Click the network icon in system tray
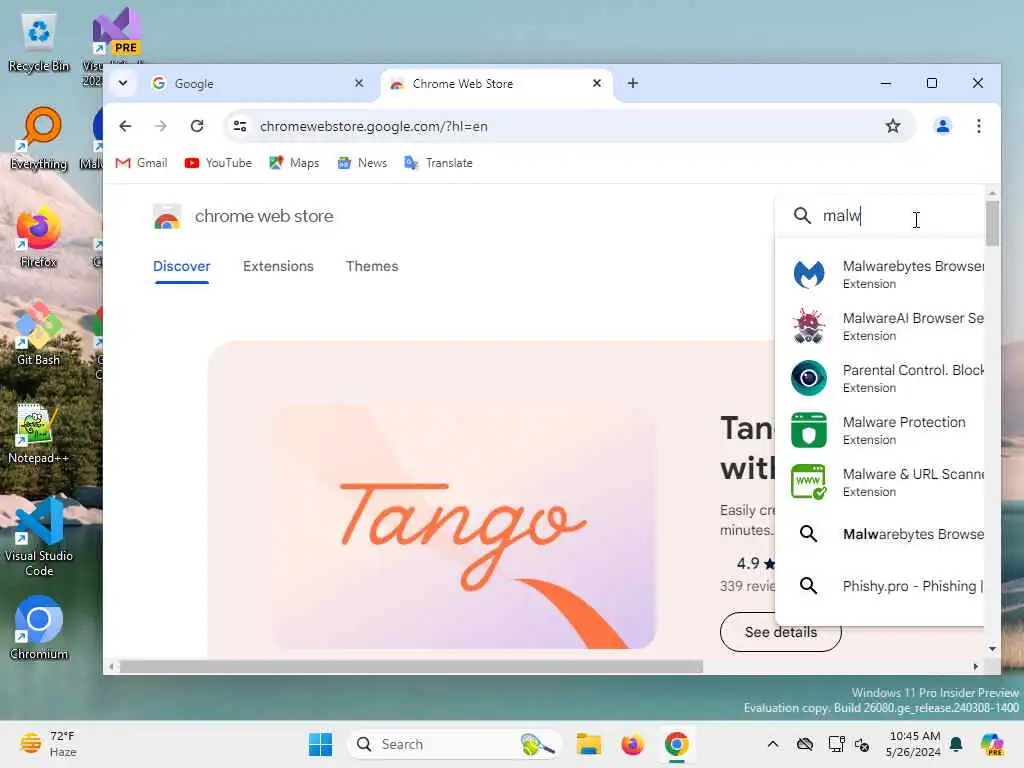 (836, 744)
